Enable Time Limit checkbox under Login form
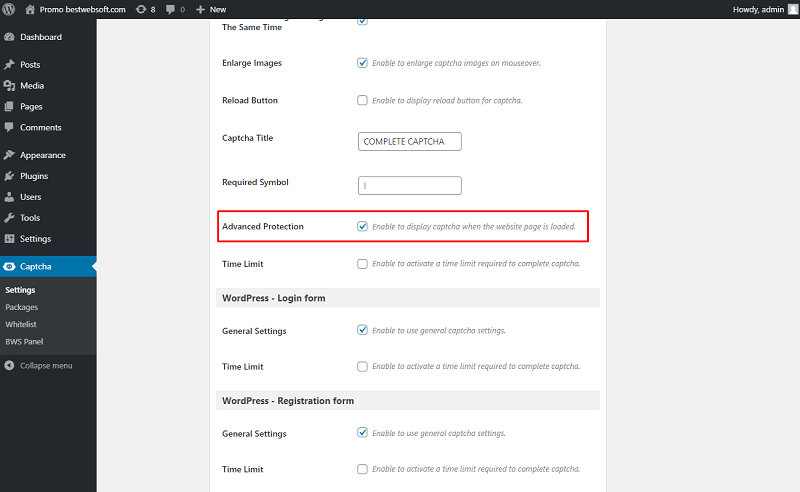Image resolution: width=800 pixels, height=492 pixels. pyautogui.click(x=362, y=366)
